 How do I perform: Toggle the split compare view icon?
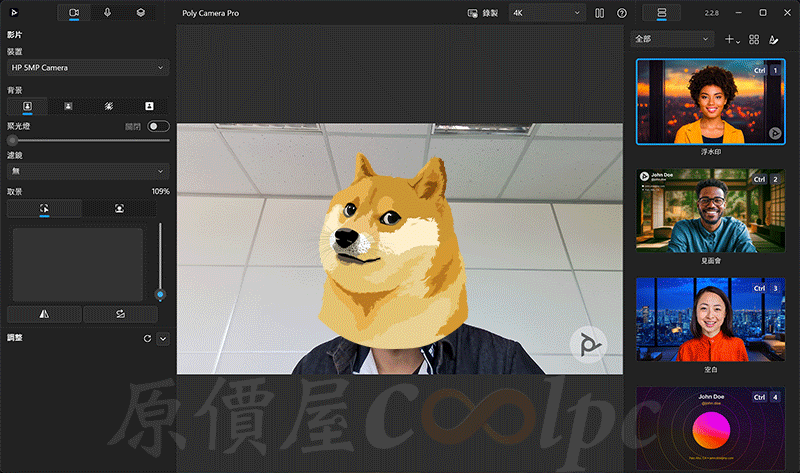click(599, 13)
